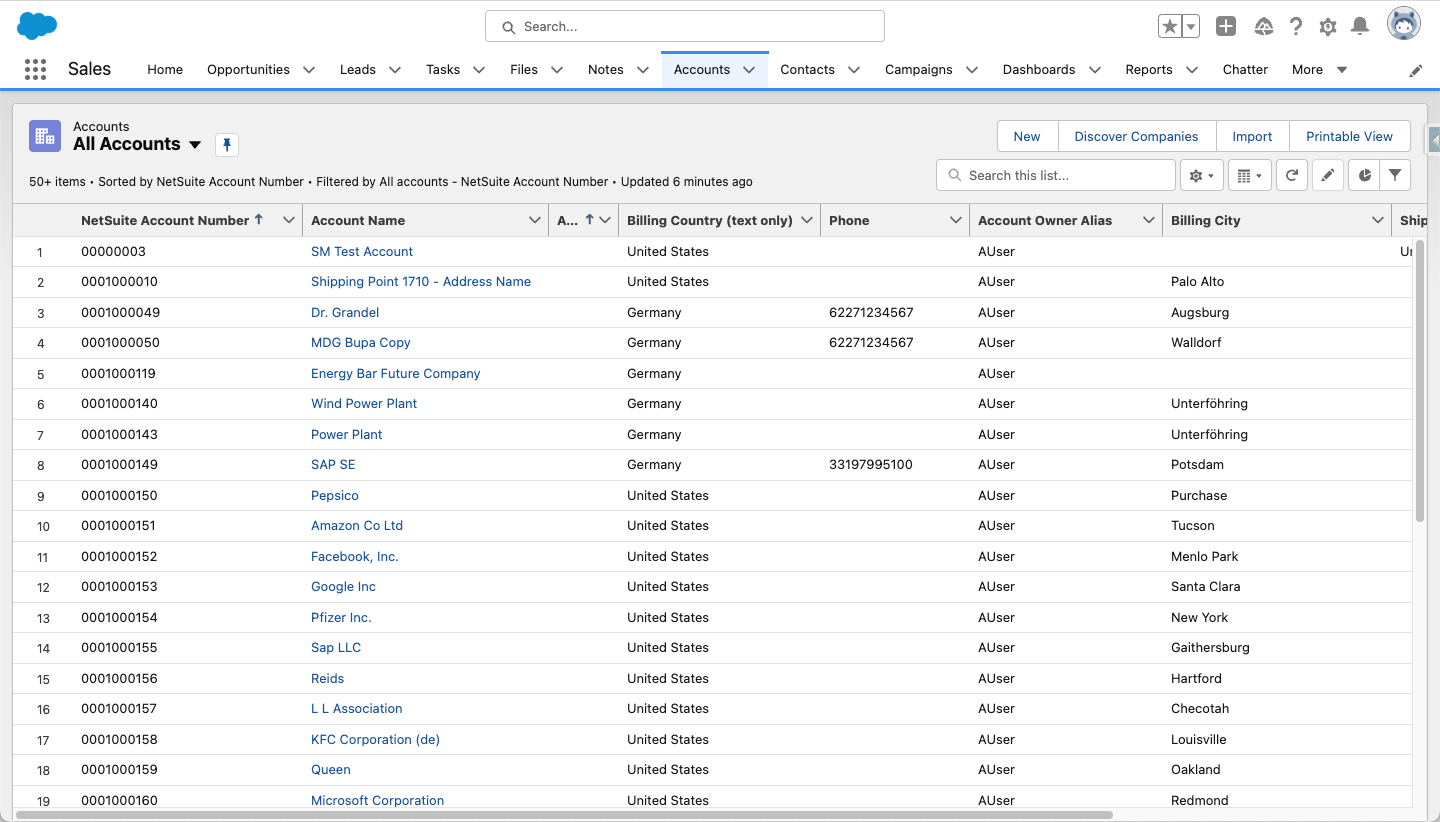Expand the favorites list arrow
Viewport: 1440px width, 822px height.
1191,27
